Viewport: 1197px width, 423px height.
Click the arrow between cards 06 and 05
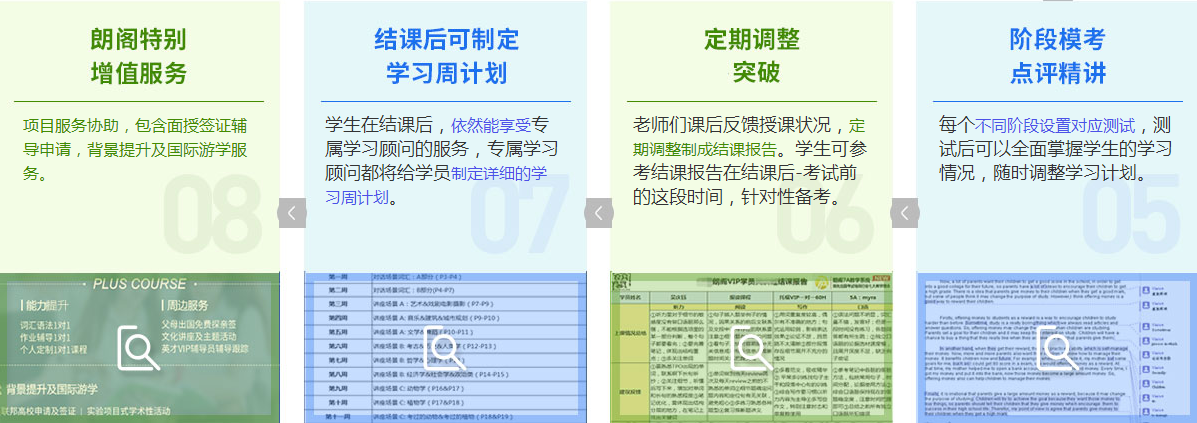point(904,213)
